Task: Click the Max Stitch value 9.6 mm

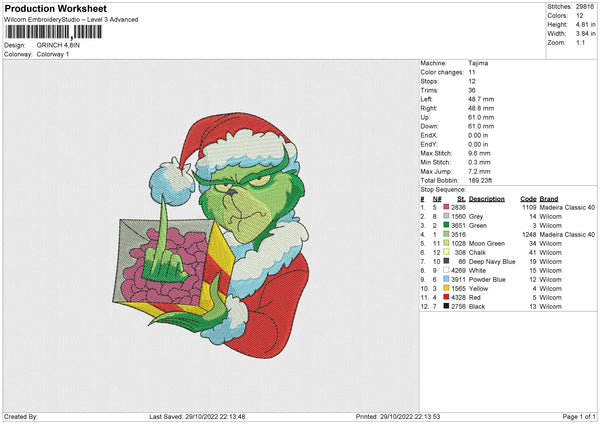Action: [x=479, y=153]
